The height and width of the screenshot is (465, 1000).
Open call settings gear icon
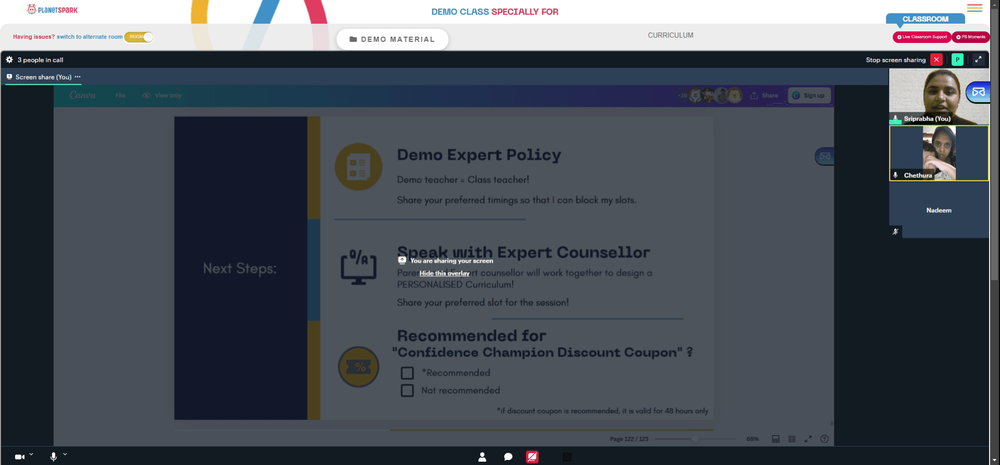pos(10,59)
